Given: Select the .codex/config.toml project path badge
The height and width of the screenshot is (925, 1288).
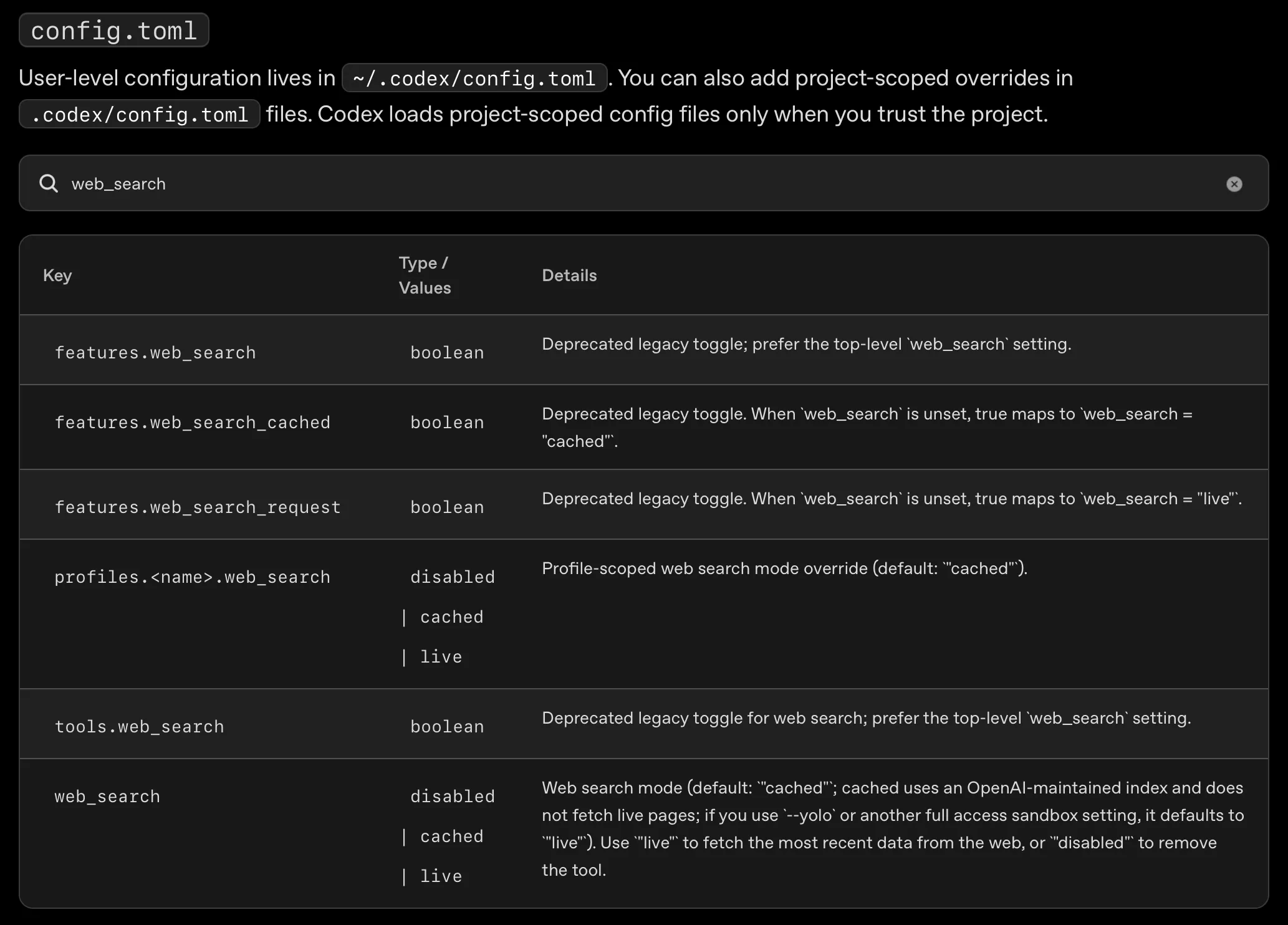Looking at the screenshot, I should pos(139,113).
